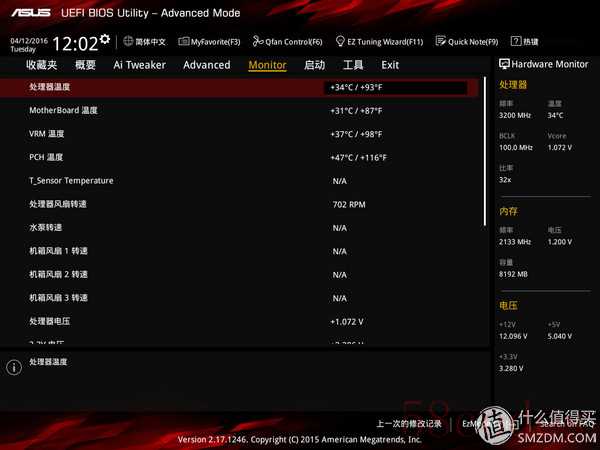Click +34°C / +93°F value field
This screenshot has height=450, width=600.
tap(396, 88)
